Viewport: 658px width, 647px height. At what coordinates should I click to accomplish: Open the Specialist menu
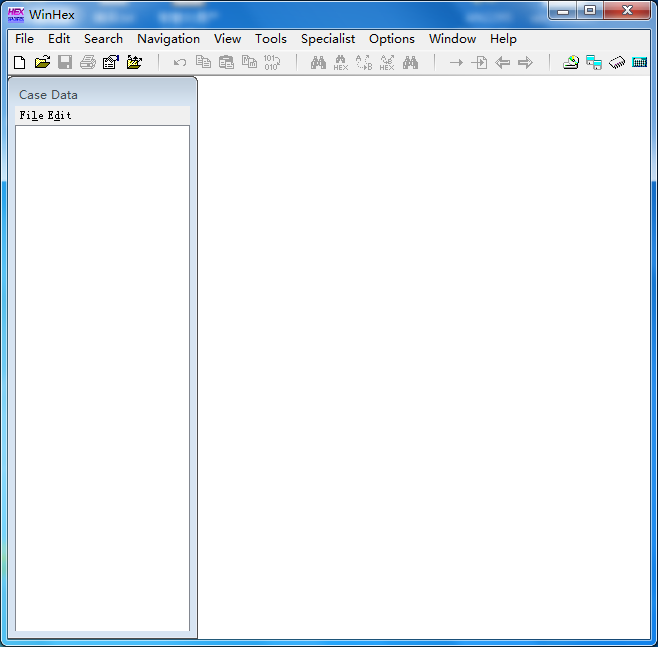328,39
